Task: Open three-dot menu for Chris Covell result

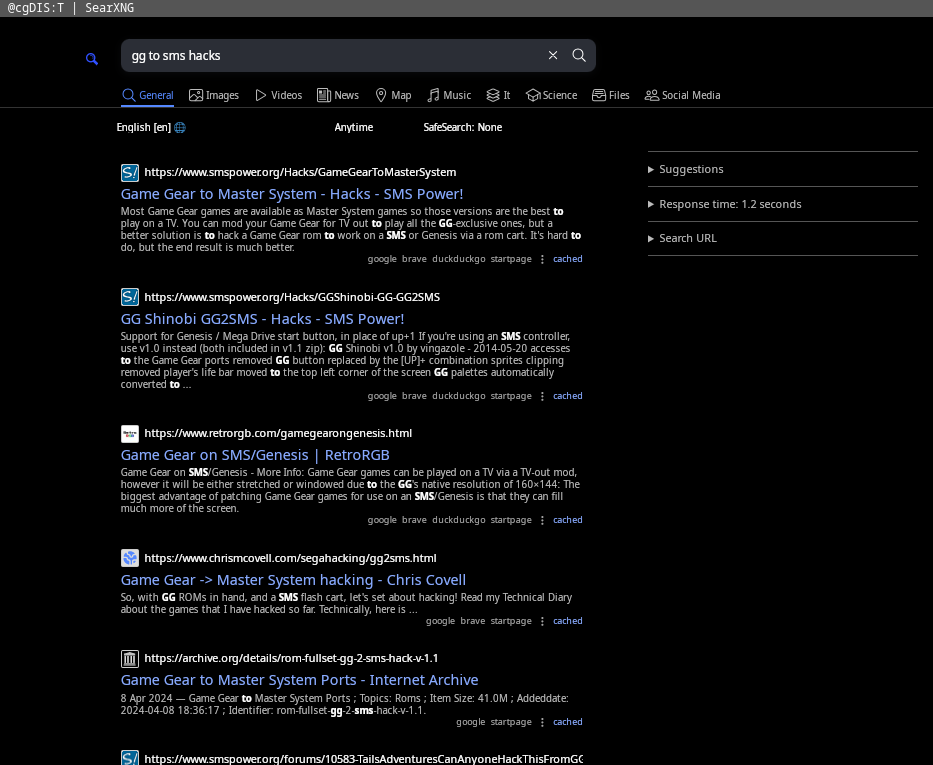Action: click(x=542, y=621)
